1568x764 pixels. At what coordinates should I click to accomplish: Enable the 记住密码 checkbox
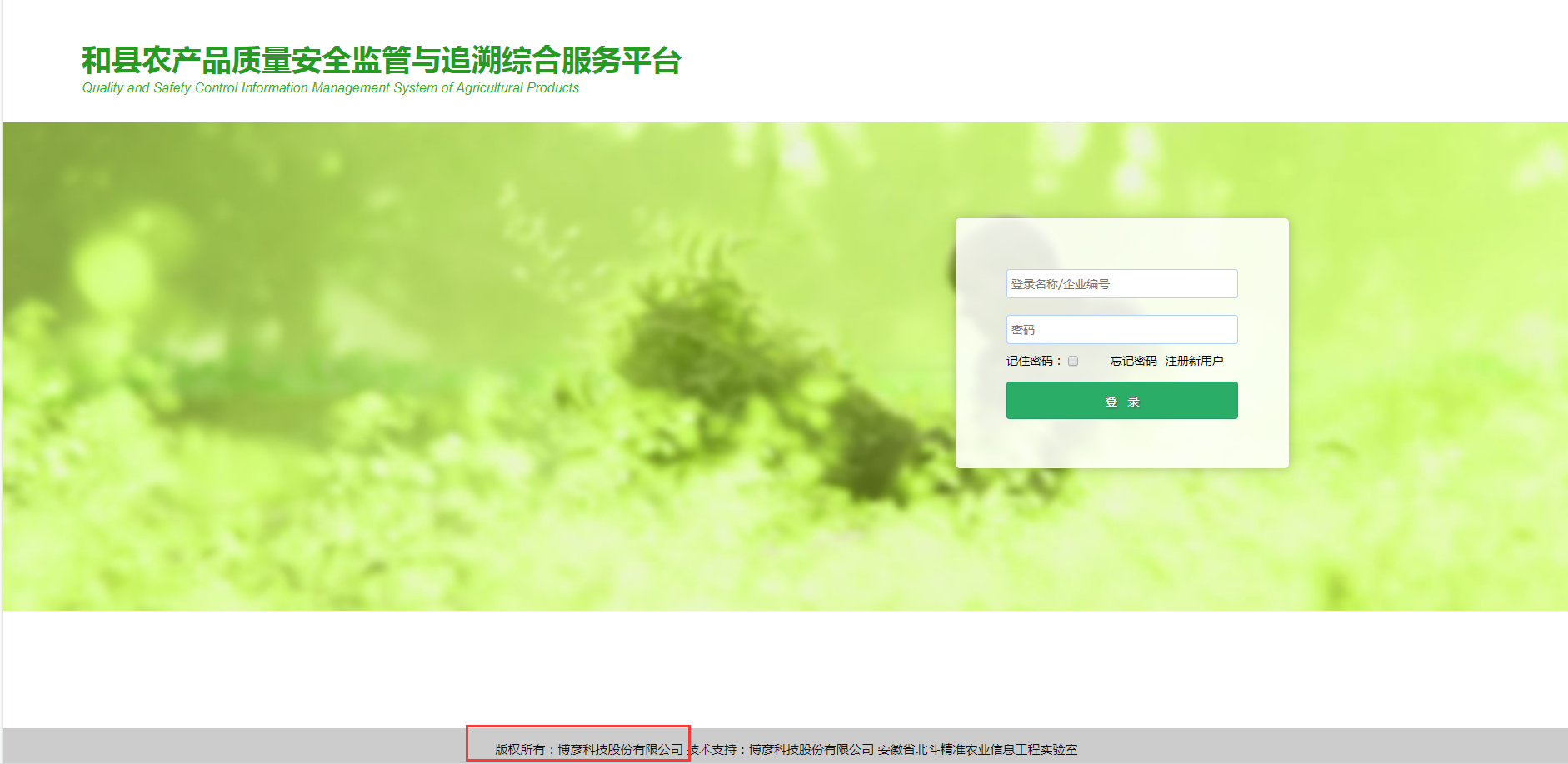click(x=1073, y=361)
